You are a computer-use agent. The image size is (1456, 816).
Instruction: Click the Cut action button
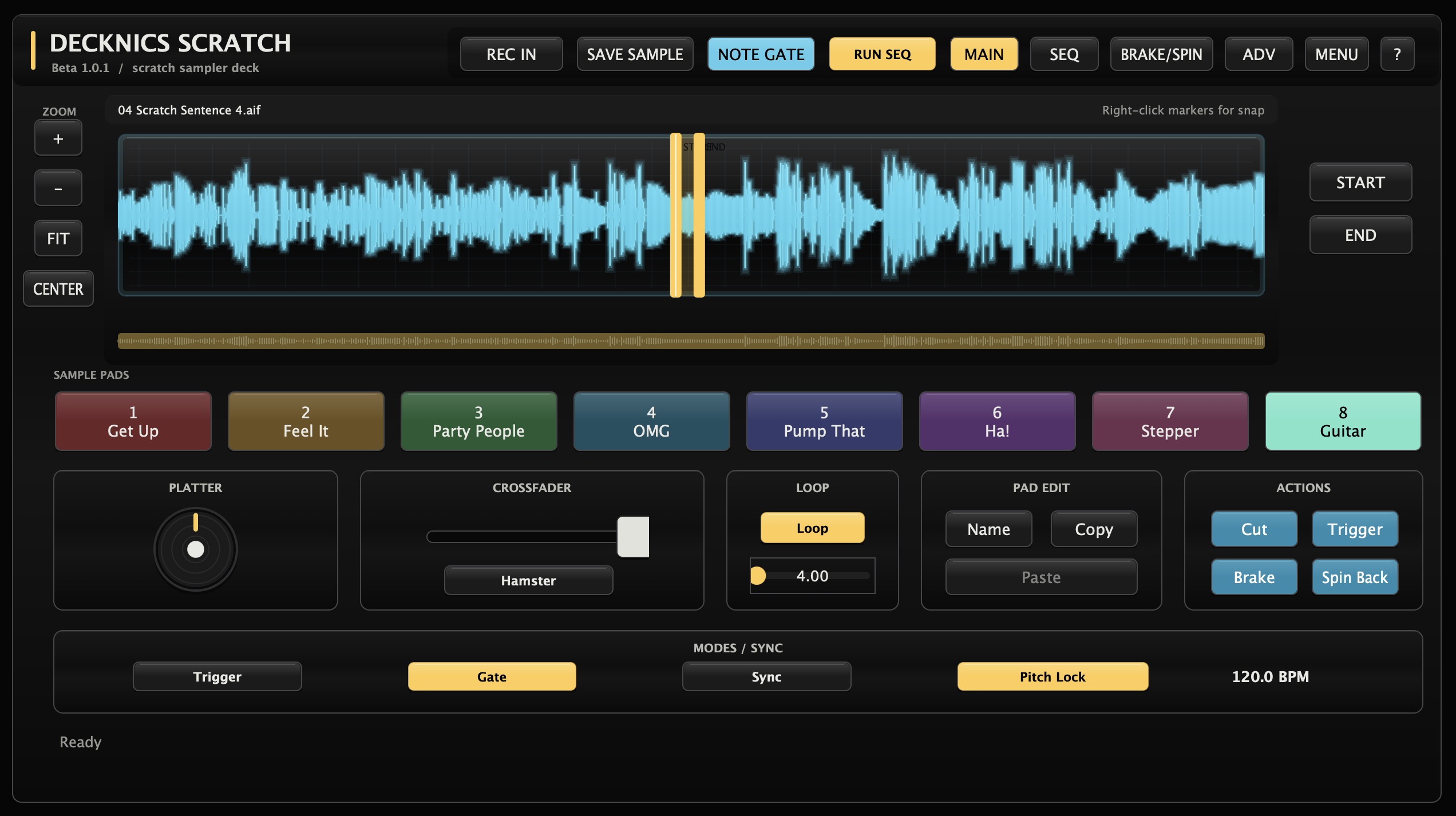[1254, 529]
